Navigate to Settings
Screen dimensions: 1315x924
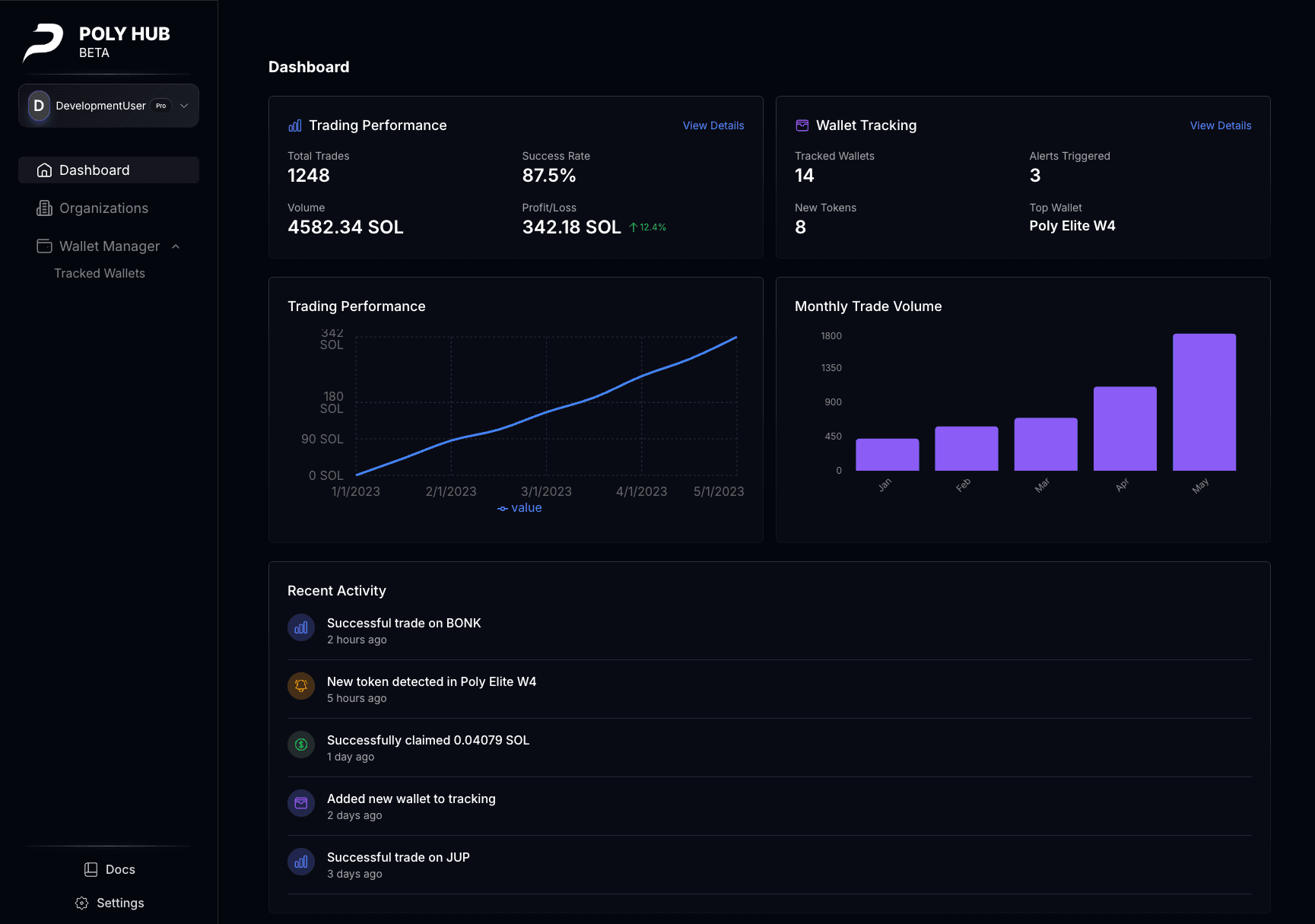tap(109, 903)
